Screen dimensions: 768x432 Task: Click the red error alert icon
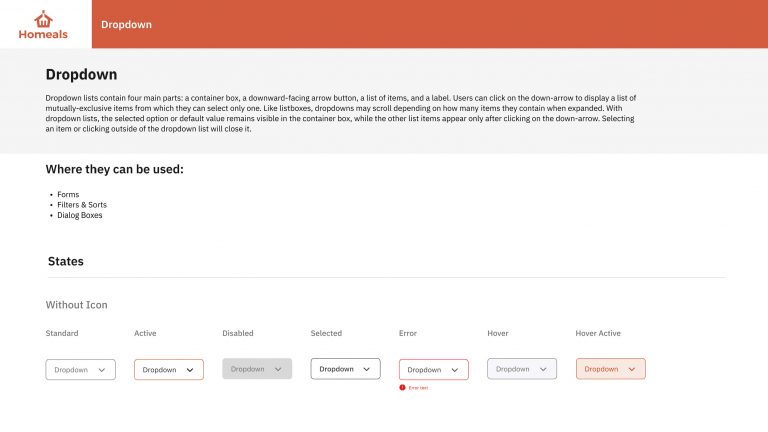[x=402, y=387]
